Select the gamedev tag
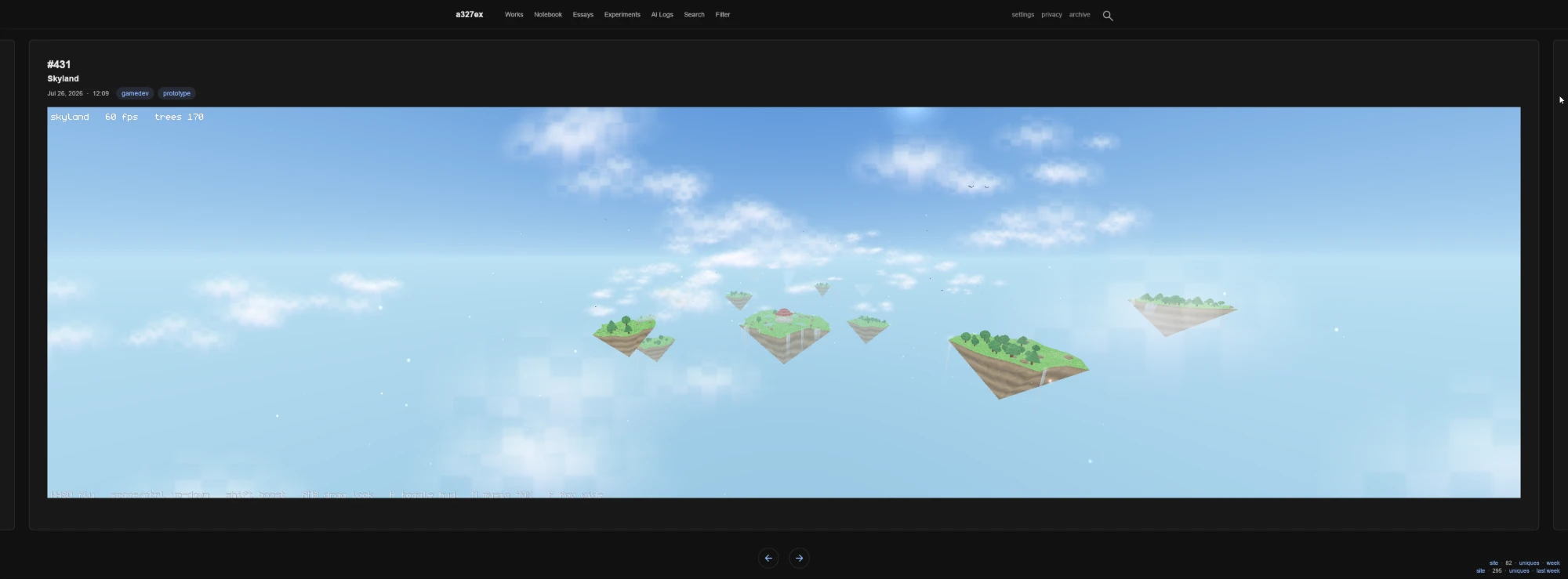Image resolution: width=1568 pixels, height=579 pixels. click(x=135, y=93)
